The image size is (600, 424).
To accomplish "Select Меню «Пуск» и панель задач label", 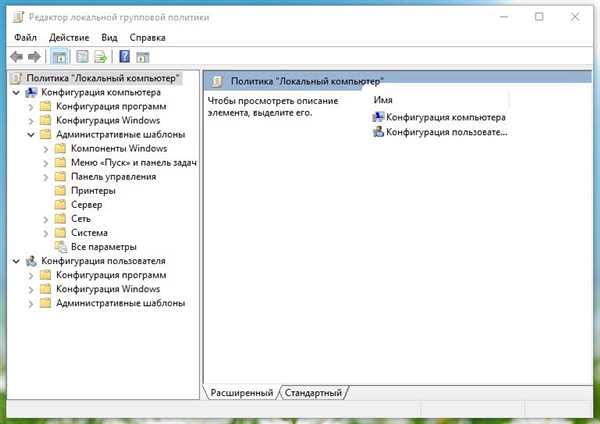I will tap(134, 163).
